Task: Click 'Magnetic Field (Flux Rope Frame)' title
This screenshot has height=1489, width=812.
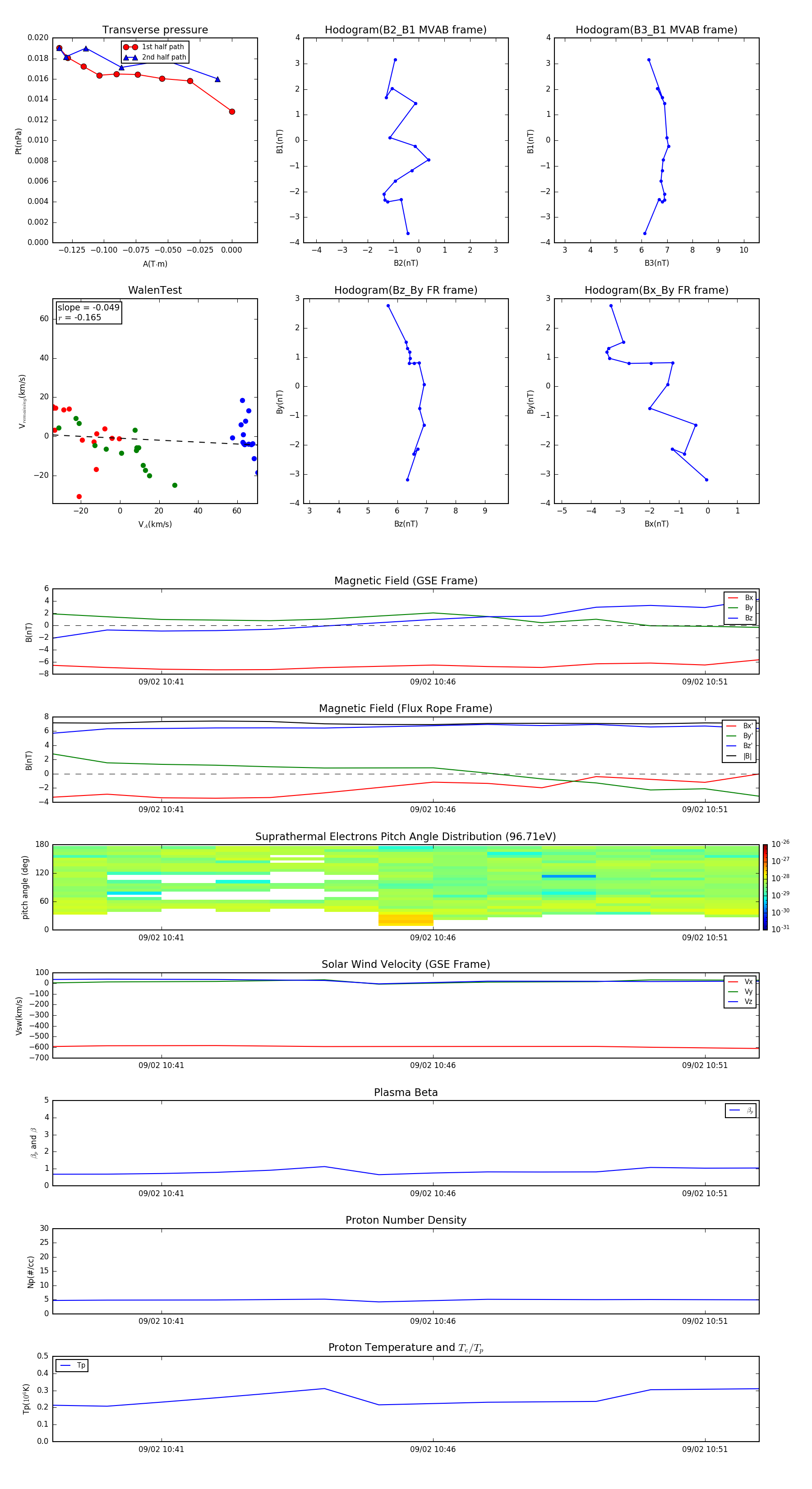Action: [x=406, y=709]
